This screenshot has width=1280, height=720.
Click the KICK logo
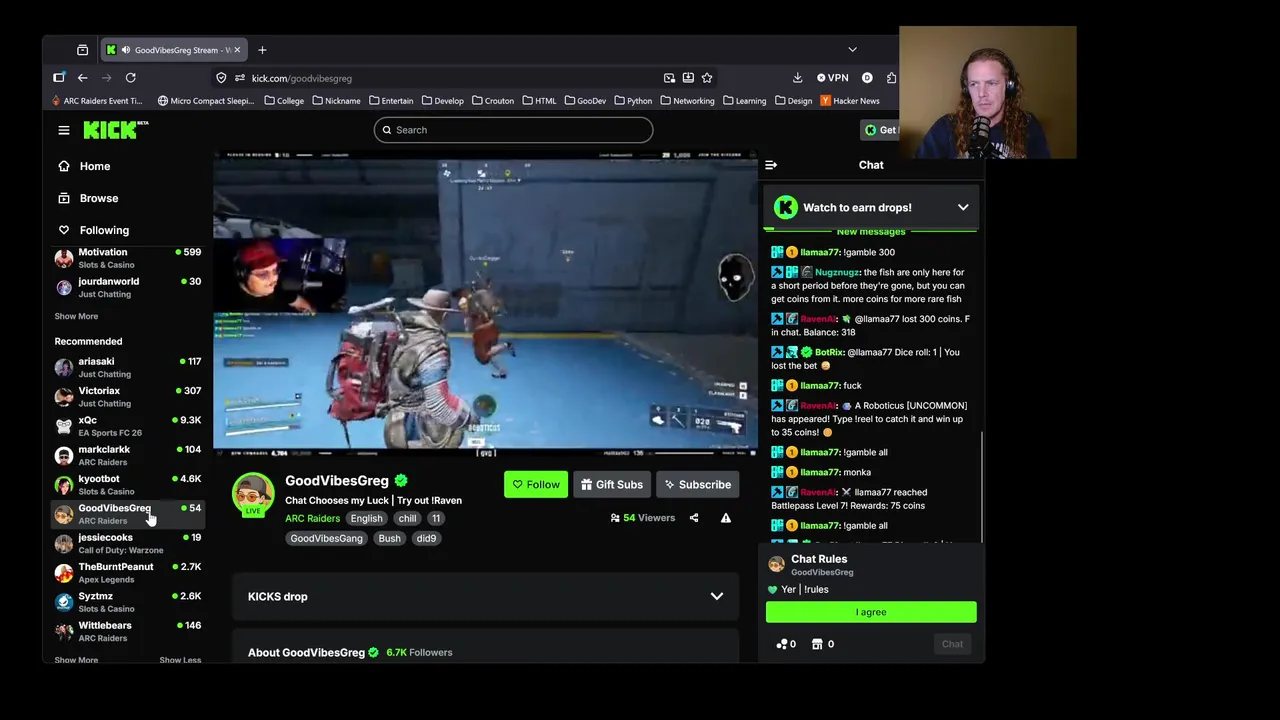[115, 129]
